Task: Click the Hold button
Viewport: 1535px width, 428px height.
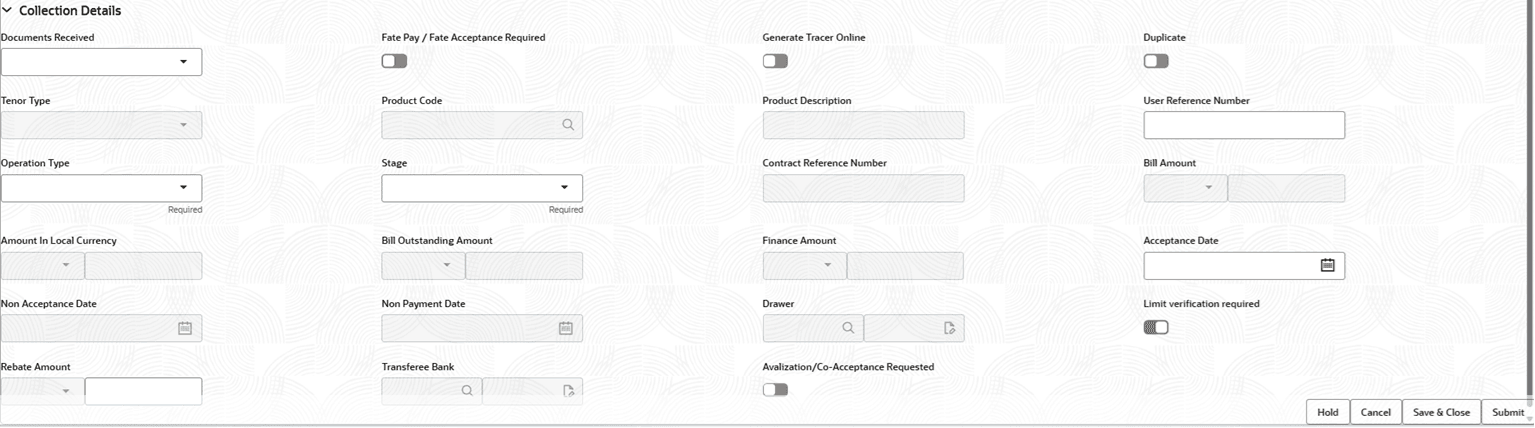Action: coord(1327,412)
